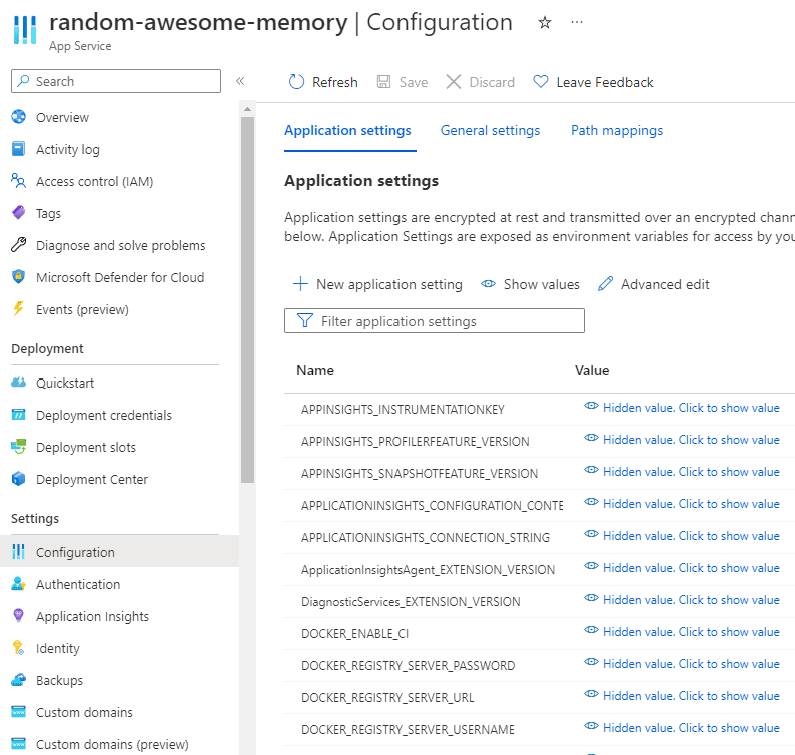This screenshot has height=755, width=795.
Task: Click the Access control (IAM) people icon
Action: pos(19,181)
